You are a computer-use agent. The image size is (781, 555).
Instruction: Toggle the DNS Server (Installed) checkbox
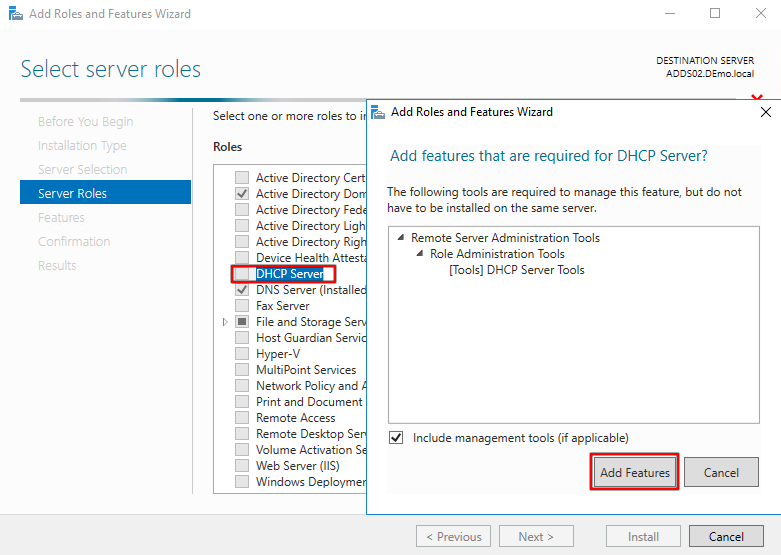pos(242,289)
